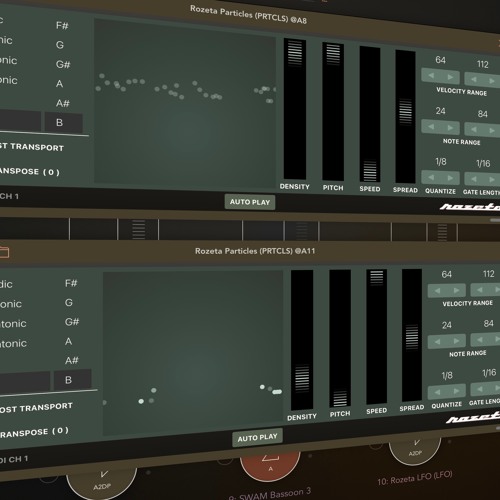Select root note A in the A11 window
This screenshot has height=500, width=500.
tap(69, 341)
